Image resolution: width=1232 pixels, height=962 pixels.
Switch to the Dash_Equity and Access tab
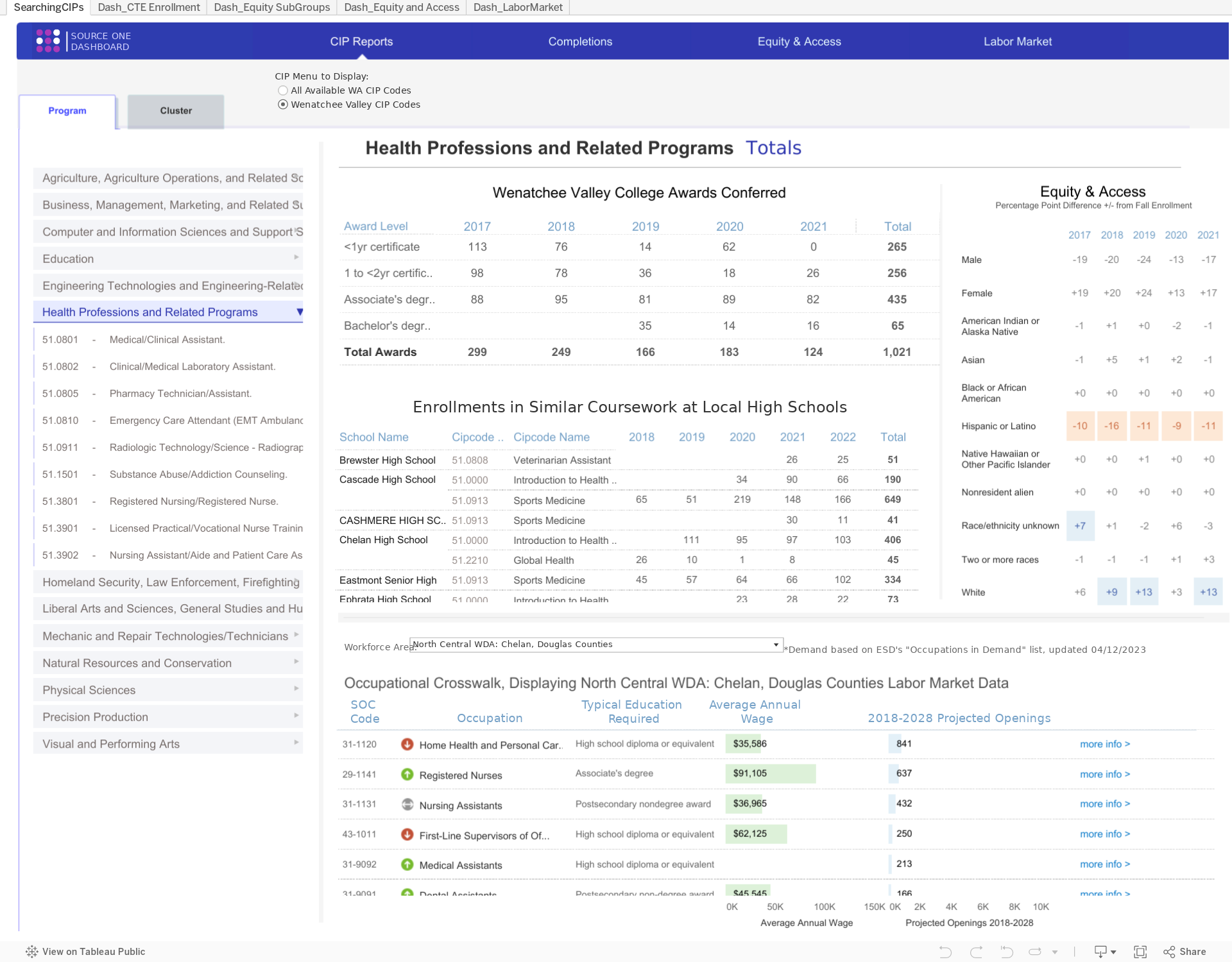click(402, 7)
